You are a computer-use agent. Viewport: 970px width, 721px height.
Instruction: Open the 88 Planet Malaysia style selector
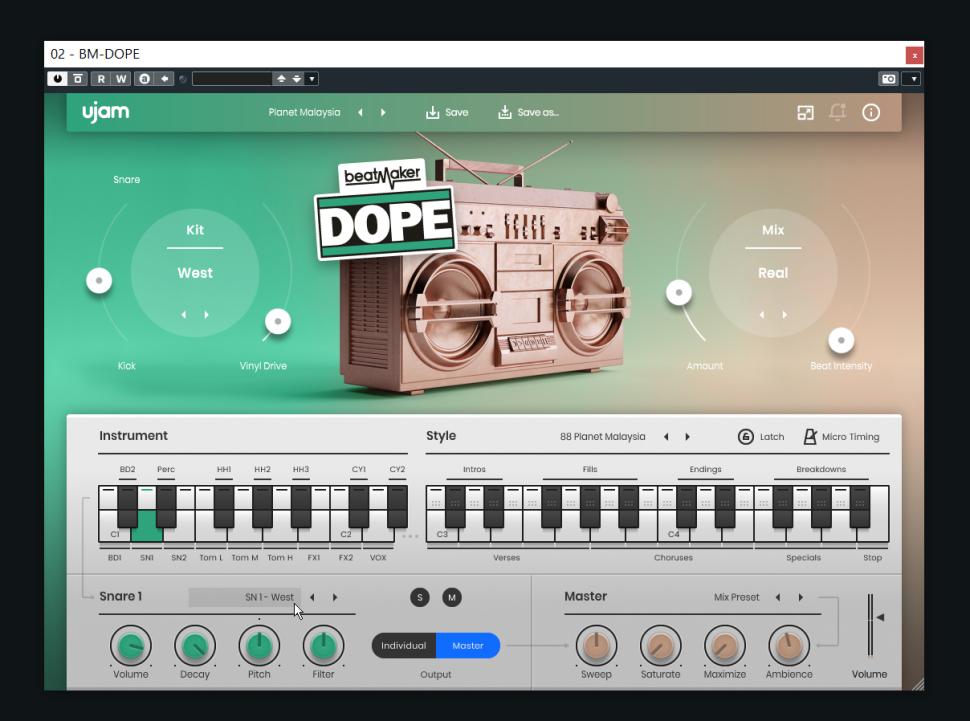(602, 437)
